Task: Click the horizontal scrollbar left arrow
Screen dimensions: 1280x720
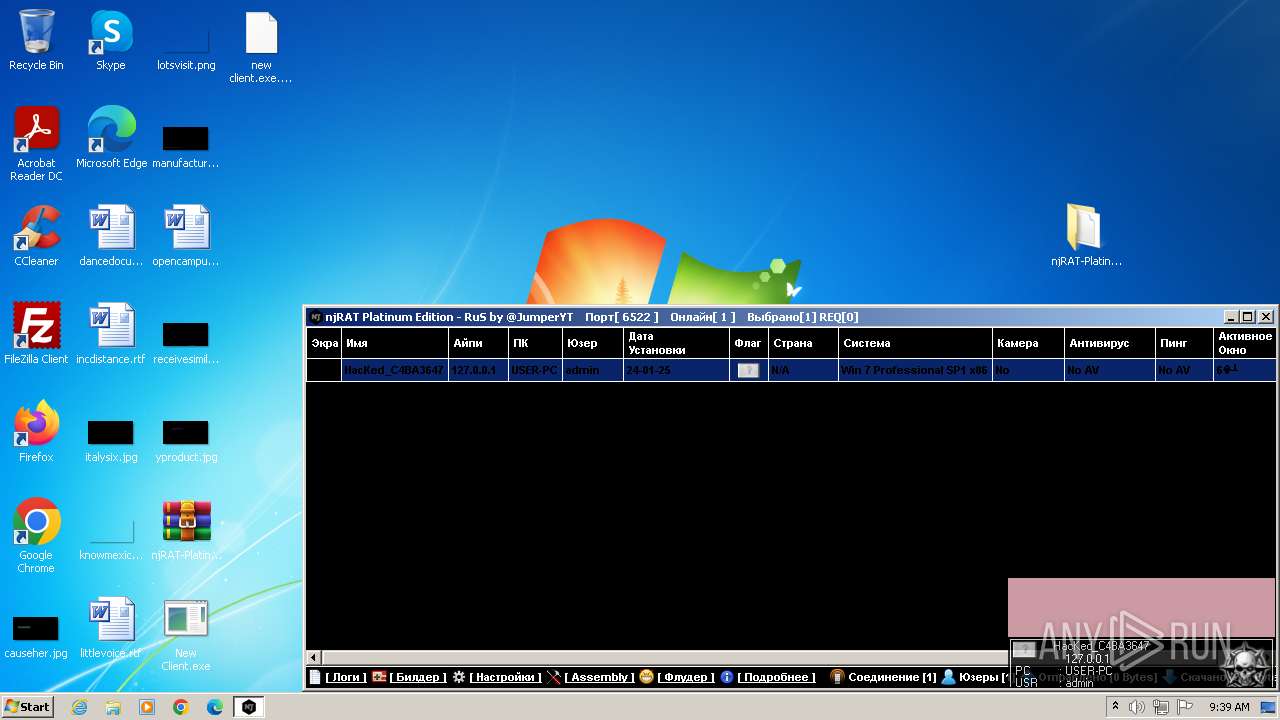Action: pyautogui.click(x=313, y=657)
